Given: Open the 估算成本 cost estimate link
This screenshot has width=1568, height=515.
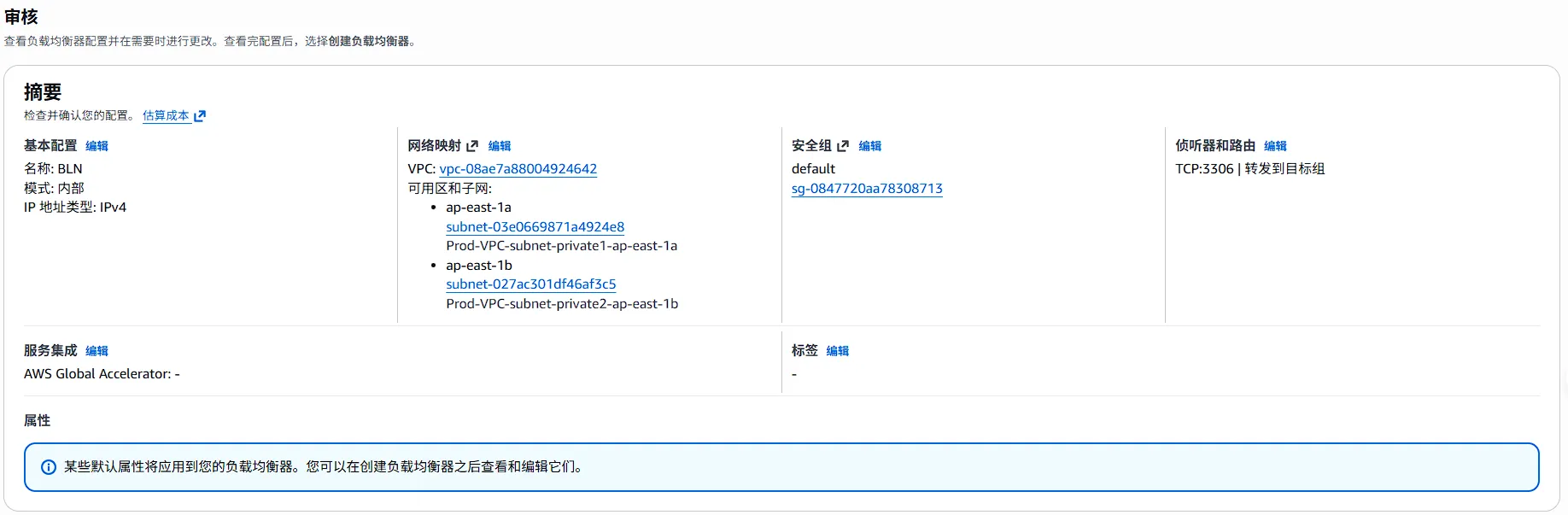Looking at the screenshot, I should (x=166, y=115).
